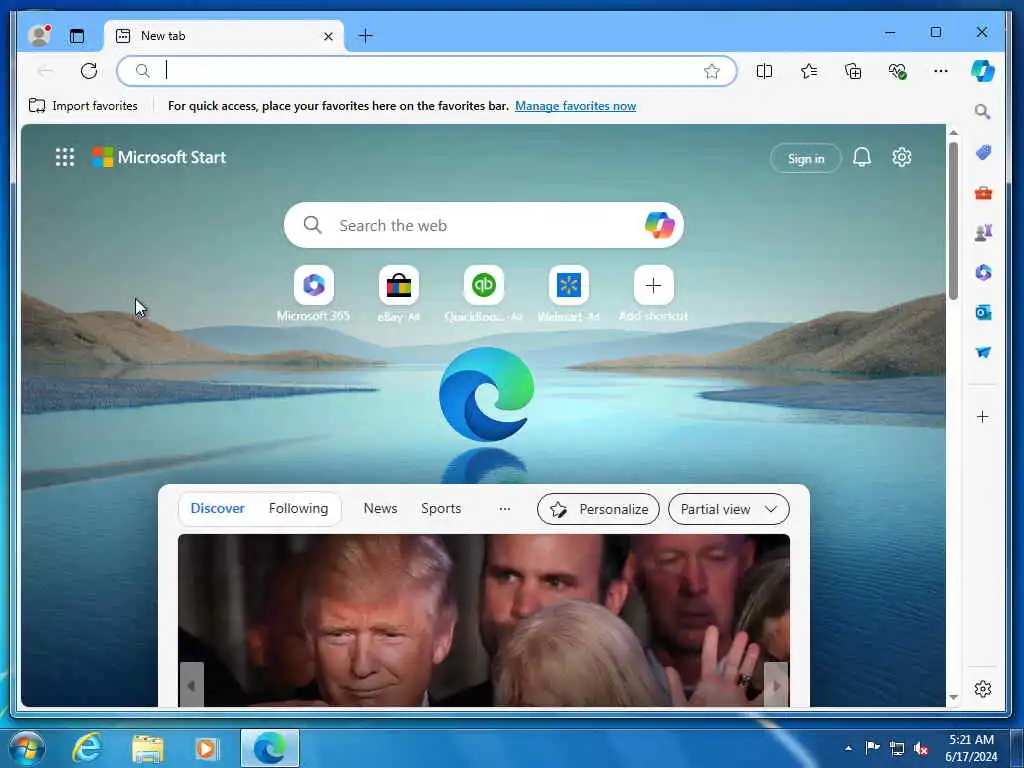Show next story with right arrow

tap(776, 684)
